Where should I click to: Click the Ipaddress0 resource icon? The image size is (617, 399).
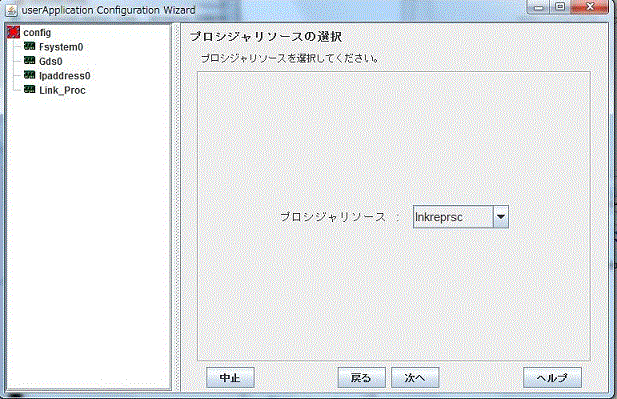(x=30, y=75)
